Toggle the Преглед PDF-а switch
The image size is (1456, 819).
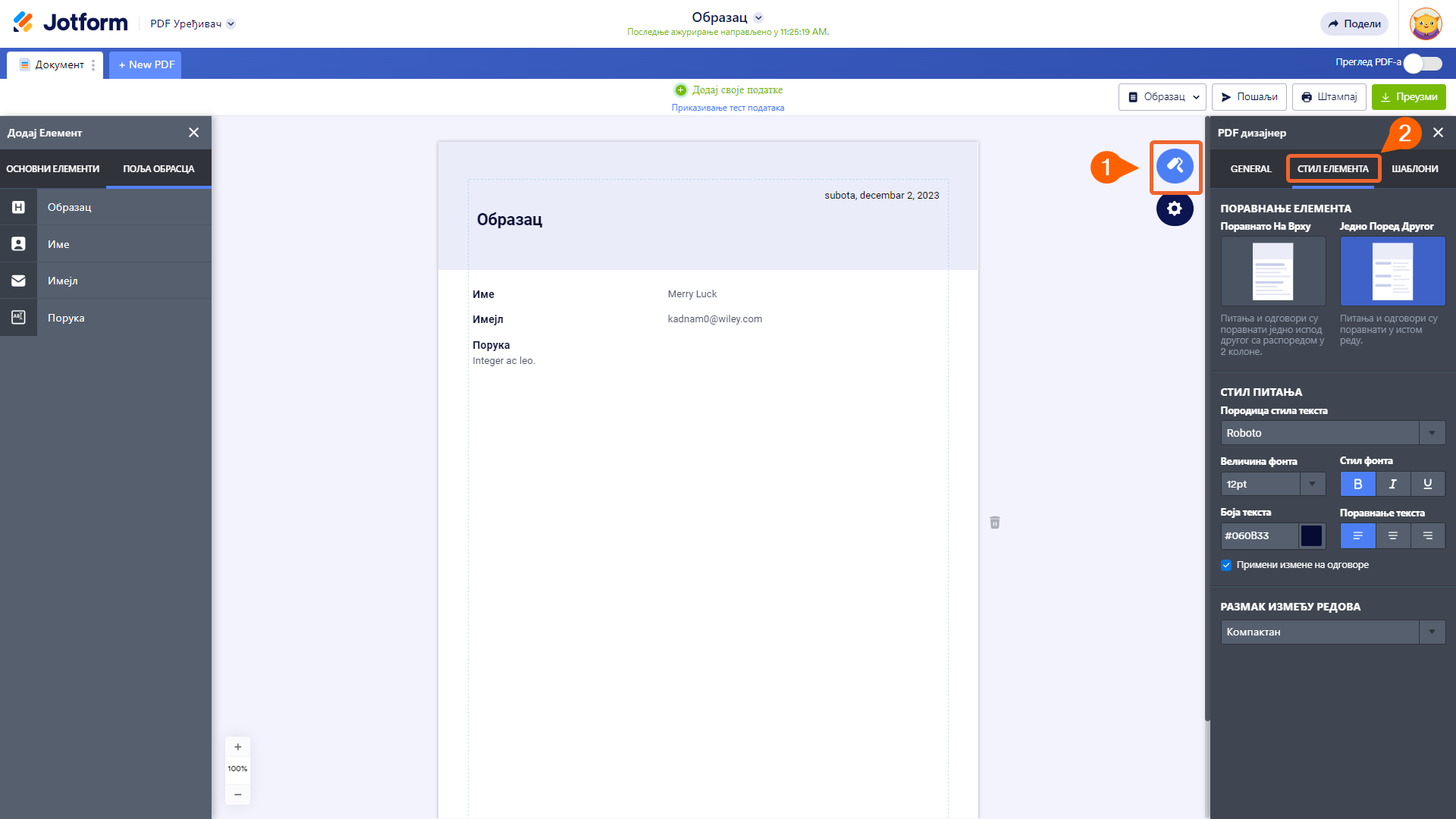pyautogui.click(x=1422, y=64)
